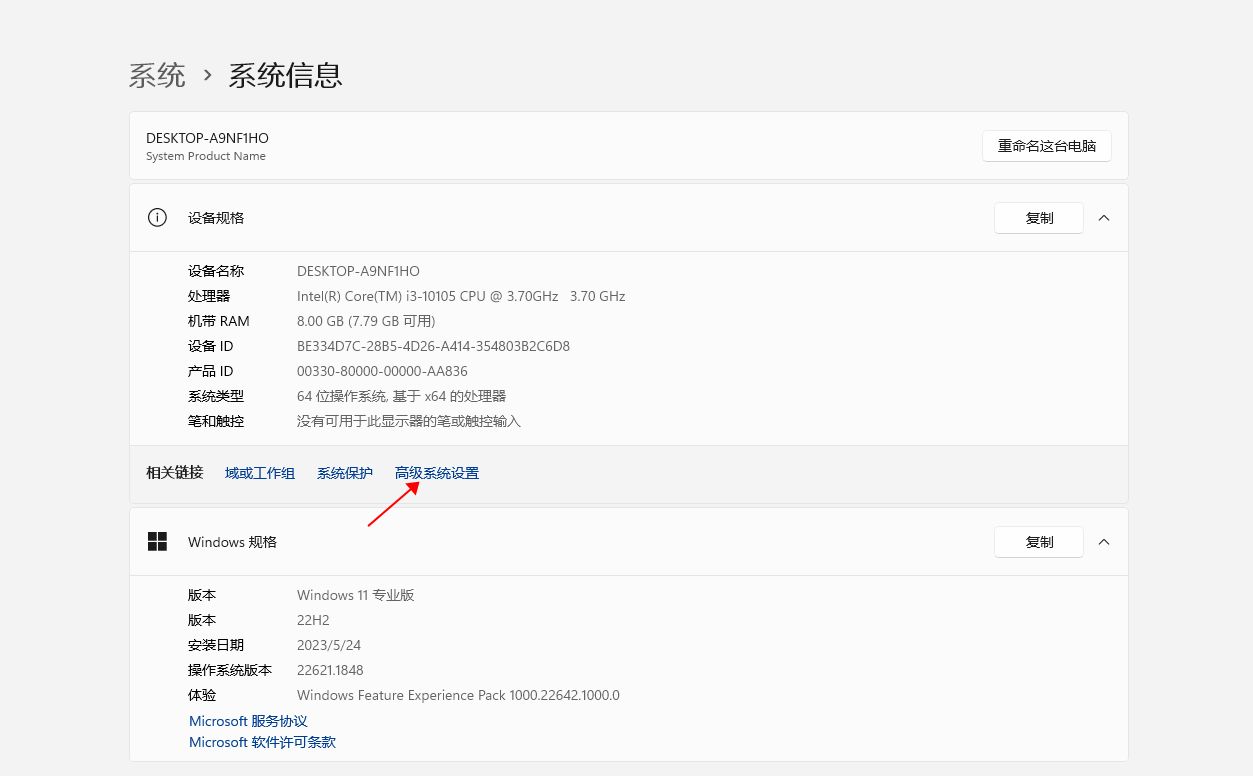The width and height of the screenshot is (1253, 776).
Task: Select the 操作系统版本 value 22621.1848
Action: click(x=330, y=670)
